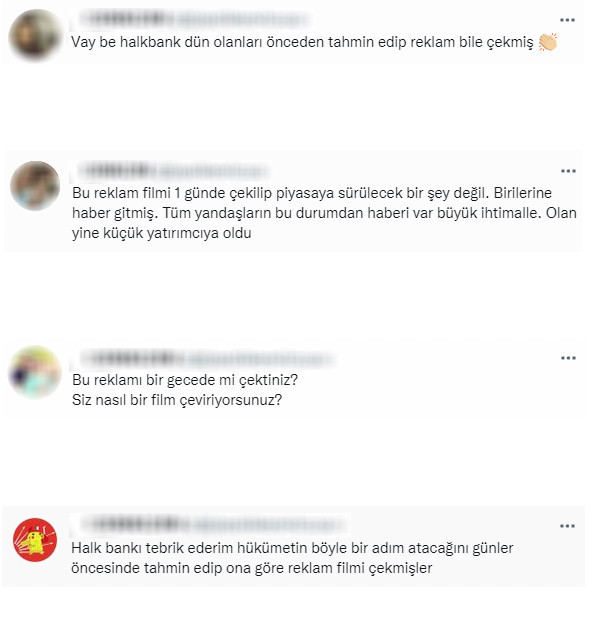The image size is (605, 632).
Task: Open more menu on 'Bu reklamı bir gecede' tweet
Action: point(568,358)
